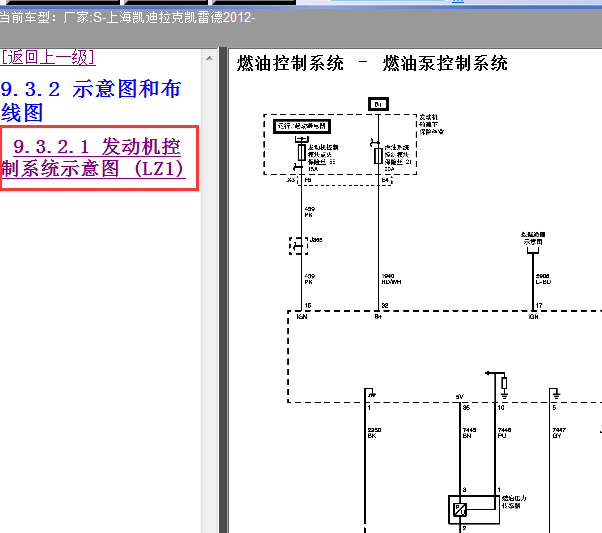The width and height of the screenshot is (602, 533).
Task: Click the 返回上一级 link
Action: tap(48, 58)
